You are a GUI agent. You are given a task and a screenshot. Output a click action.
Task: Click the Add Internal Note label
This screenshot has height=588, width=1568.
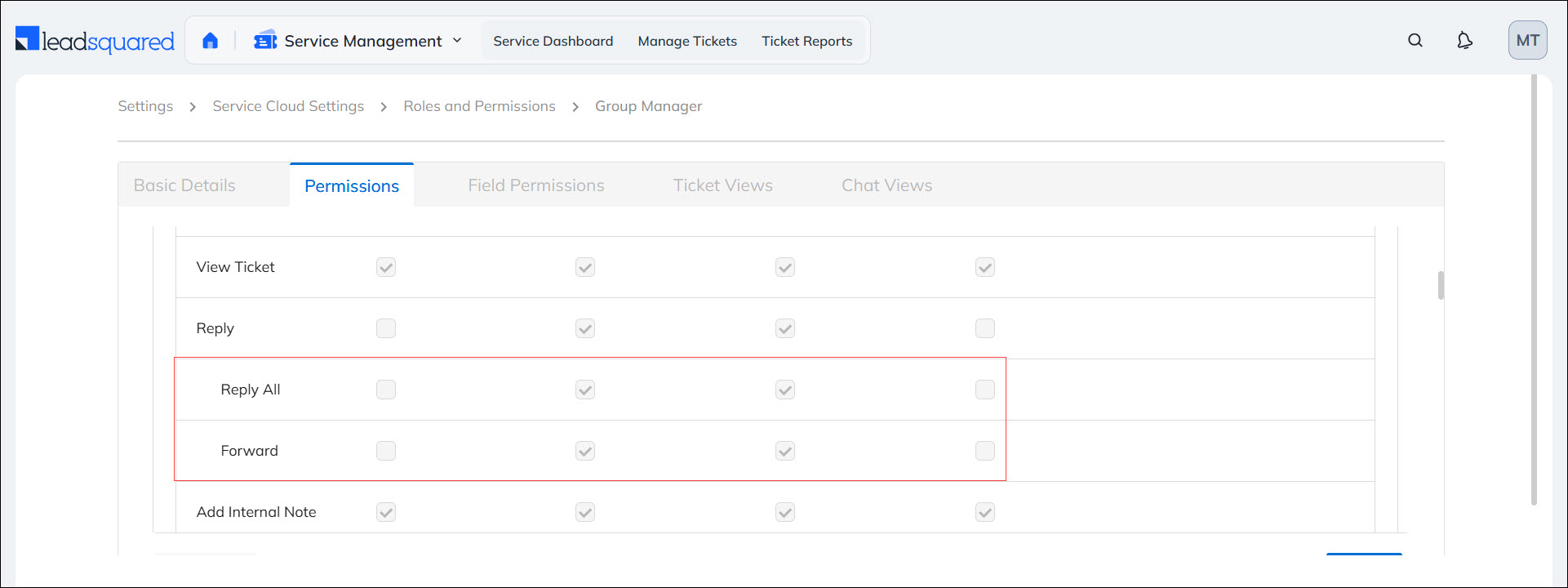pos(256,512)
